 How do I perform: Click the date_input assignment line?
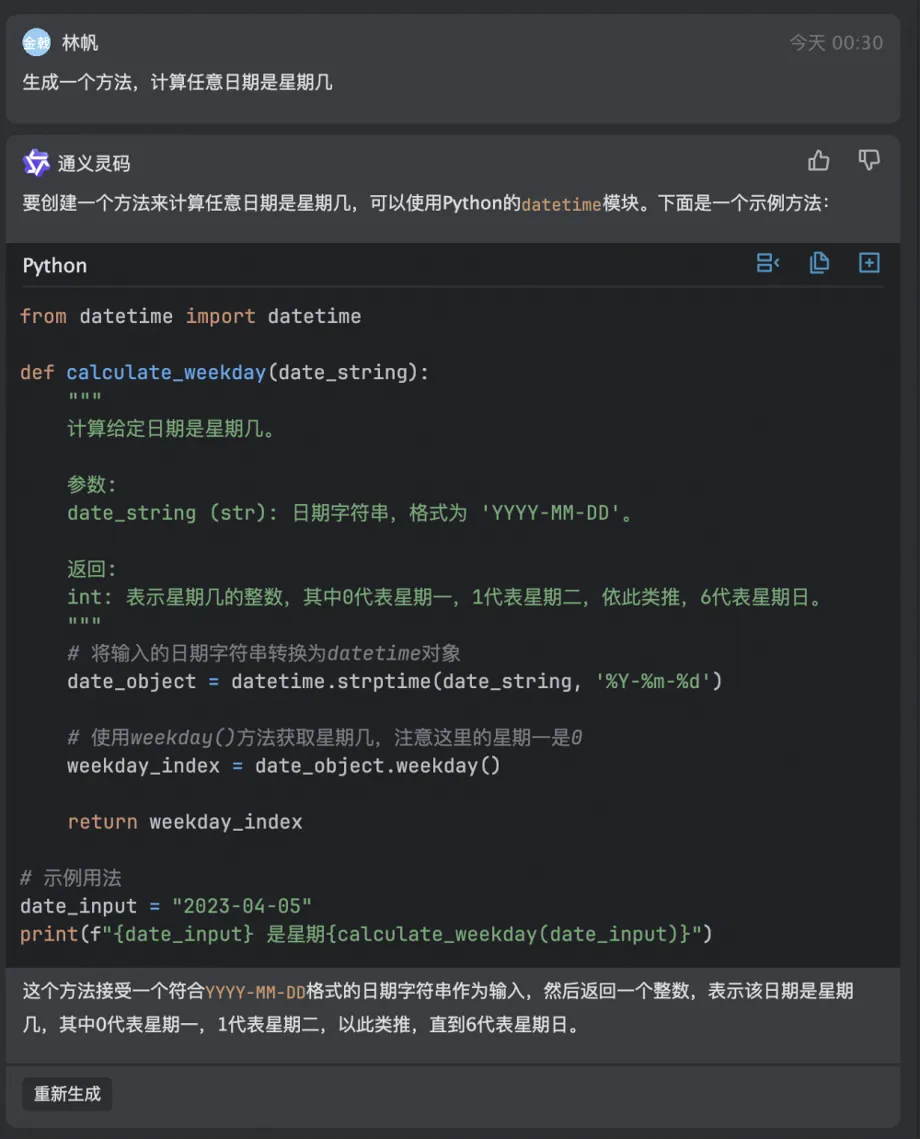(166, 906)
